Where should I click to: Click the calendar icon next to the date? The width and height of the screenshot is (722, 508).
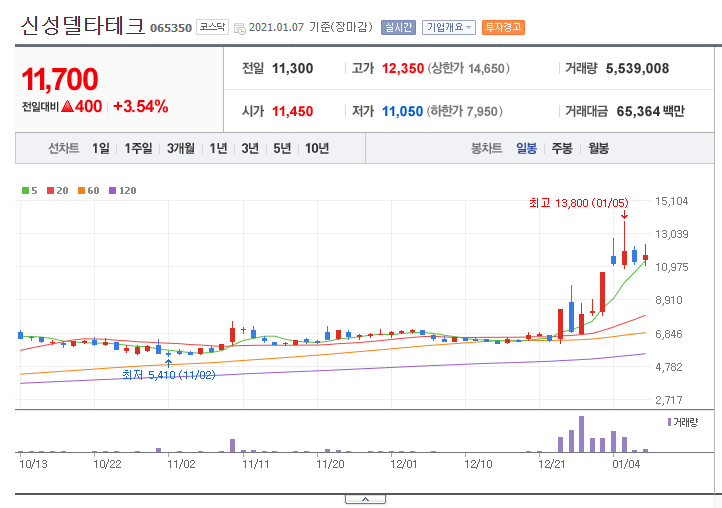(239, 28)
